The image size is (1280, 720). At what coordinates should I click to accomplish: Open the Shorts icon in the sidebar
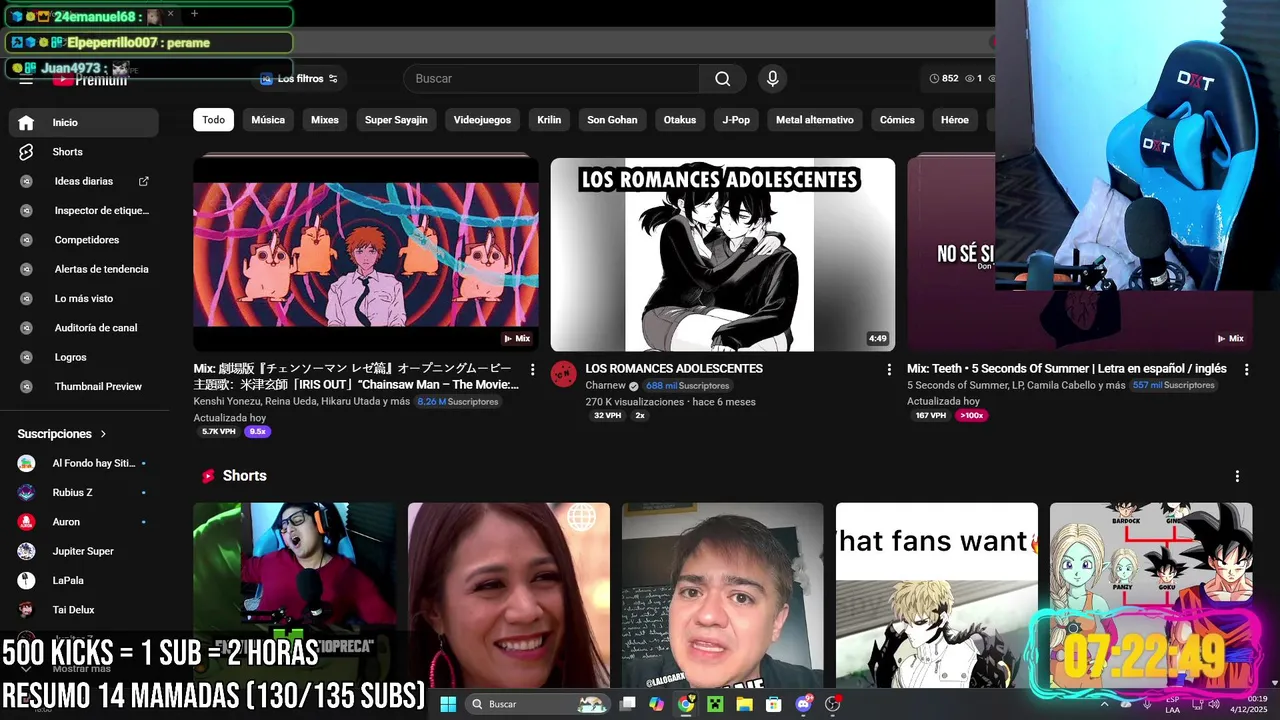[x=26, y=152]
